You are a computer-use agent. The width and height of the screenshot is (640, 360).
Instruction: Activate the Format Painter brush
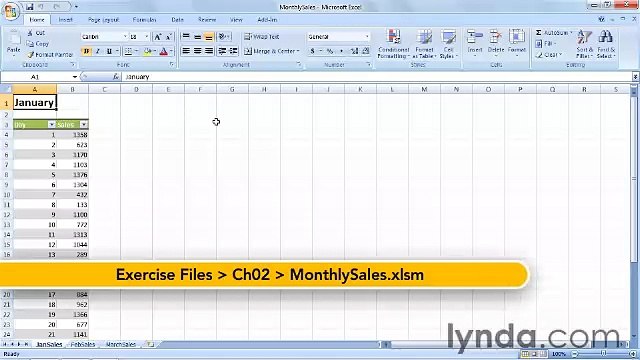[50, 54]
